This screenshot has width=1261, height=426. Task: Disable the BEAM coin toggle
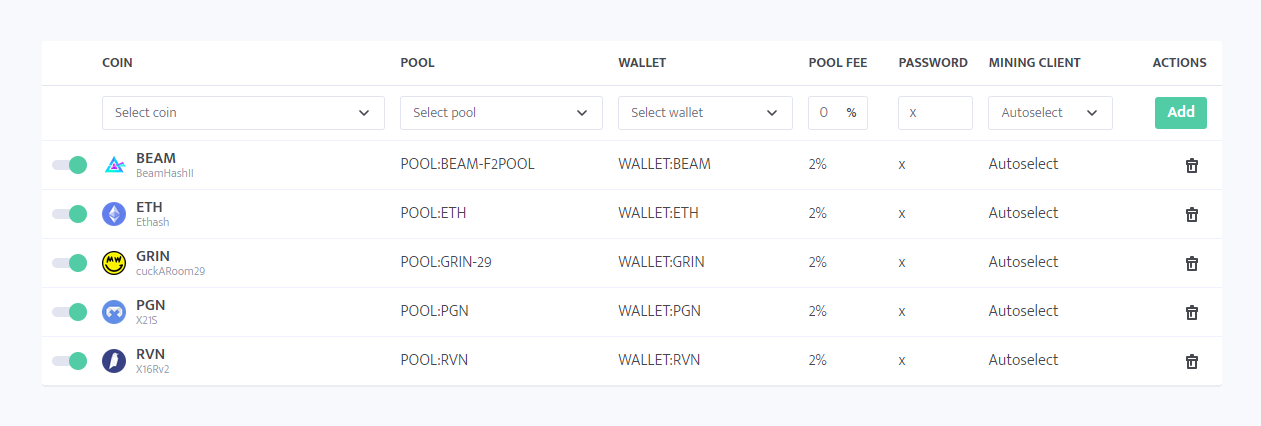click(x=70, y=165)
